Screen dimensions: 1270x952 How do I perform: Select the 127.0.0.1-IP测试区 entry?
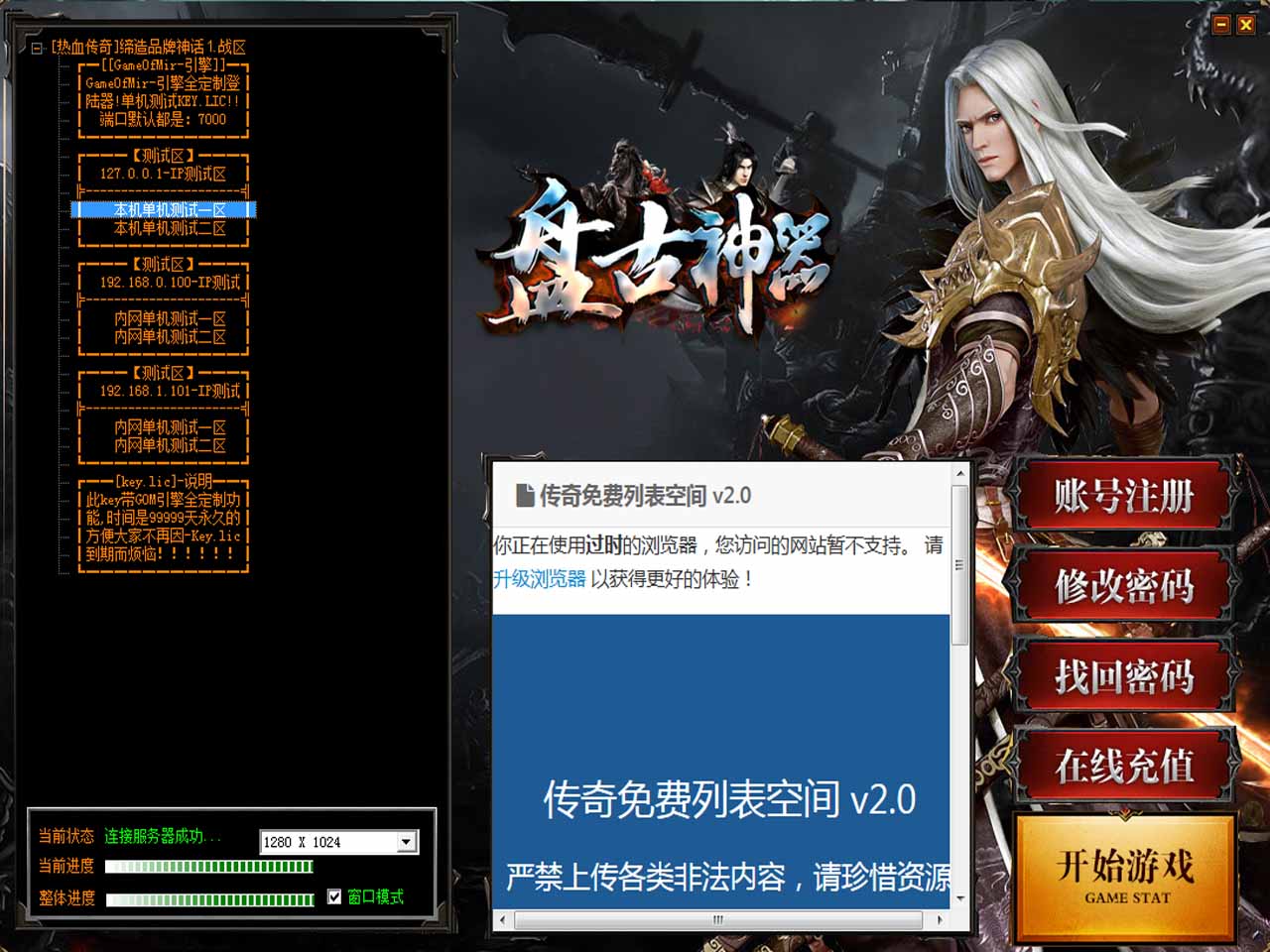click(x=163, y=174)
